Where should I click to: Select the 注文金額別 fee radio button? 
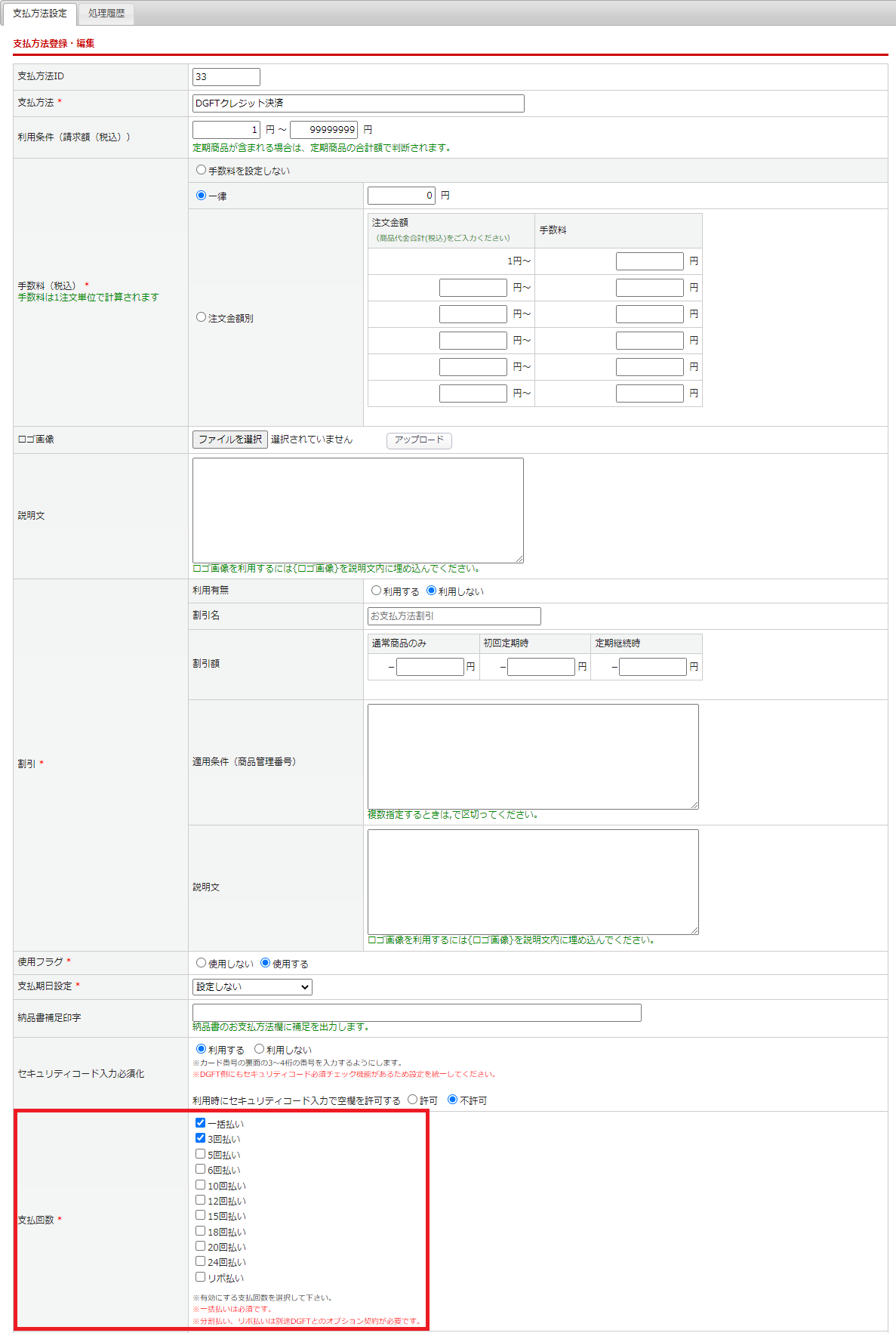point(202,318)
